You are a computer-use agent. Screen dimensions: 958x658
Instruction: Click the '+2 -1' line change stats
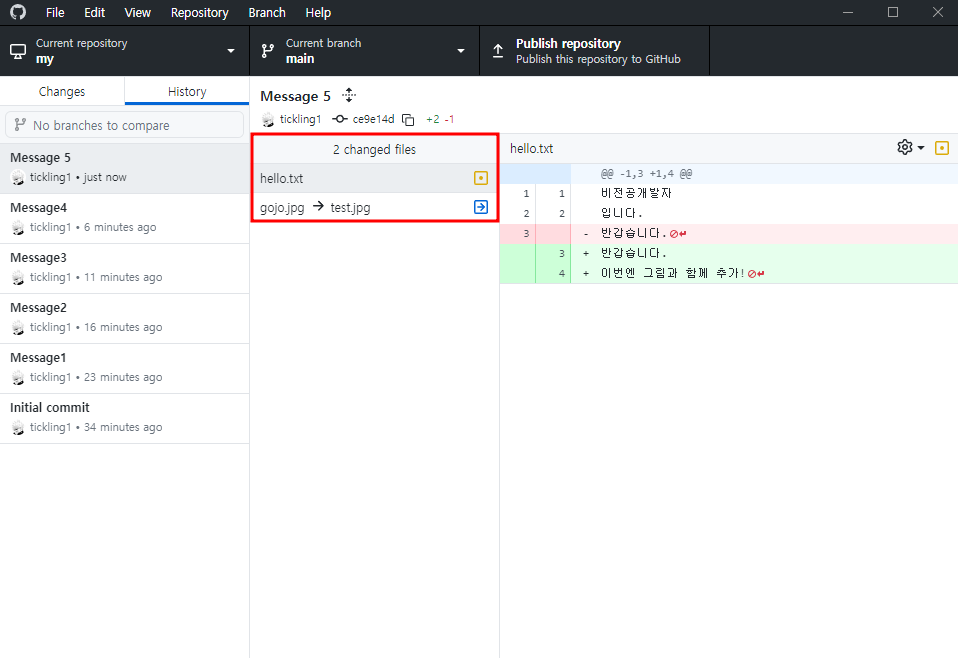[x=440, y=119]
